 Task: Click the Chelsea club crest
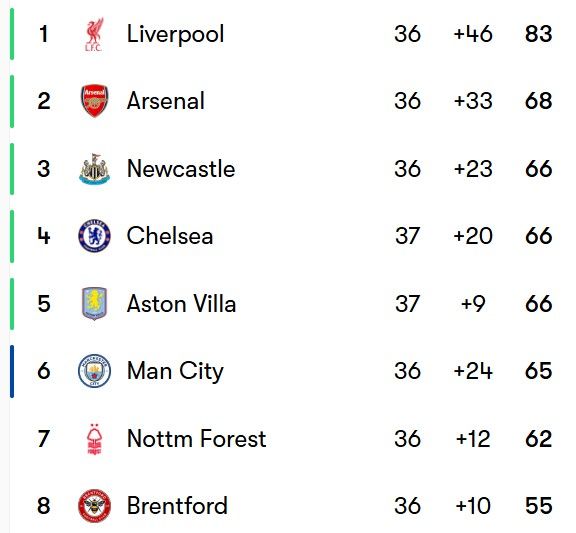(x=94, y=236)
